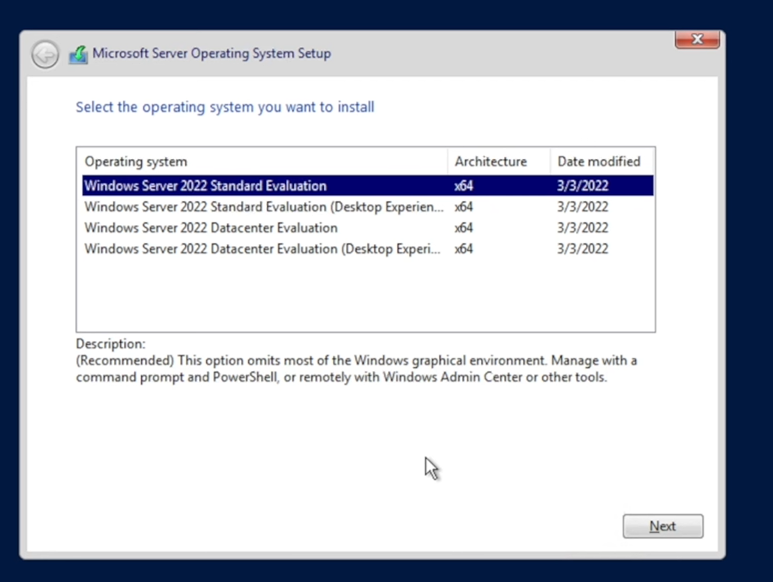Click the back arrow button
This screenshot has height=582, width=773.
45,54
